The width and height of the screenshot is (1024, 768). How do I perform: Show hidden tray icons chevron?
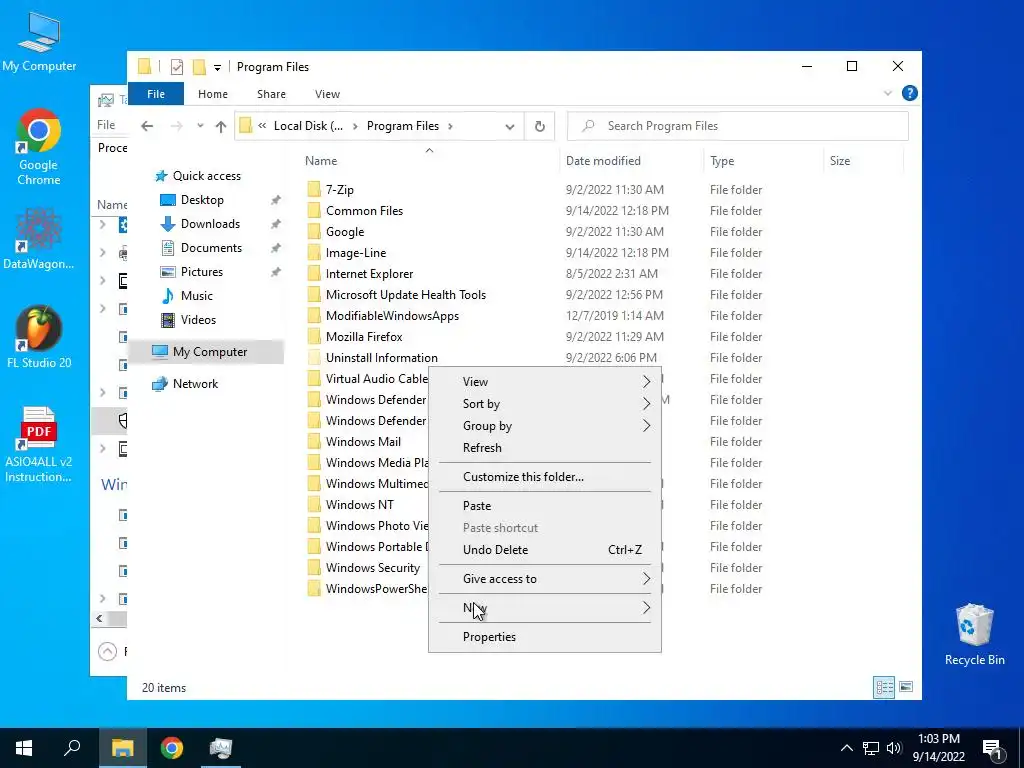(846, 748)
